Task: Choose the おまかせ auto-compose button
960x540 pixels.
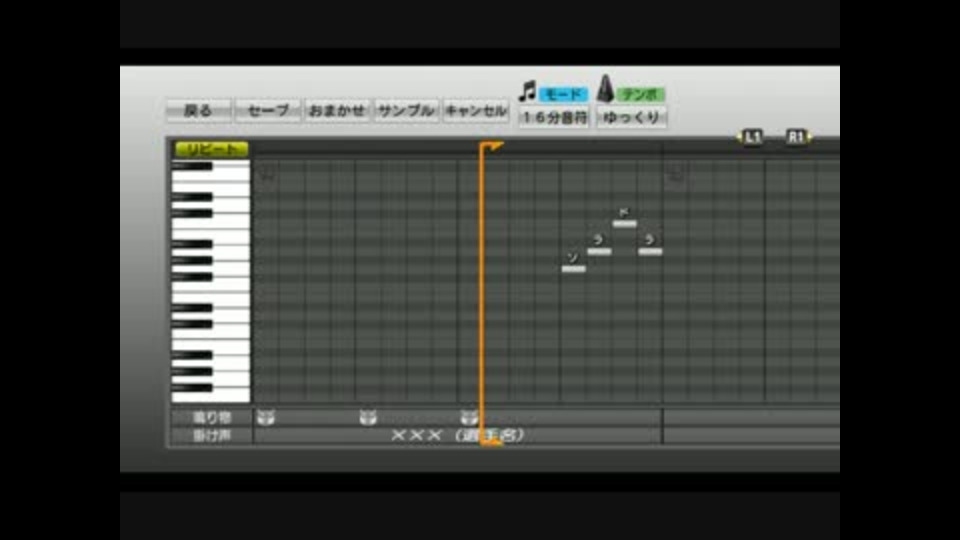Action: click(x=337, y=111)
